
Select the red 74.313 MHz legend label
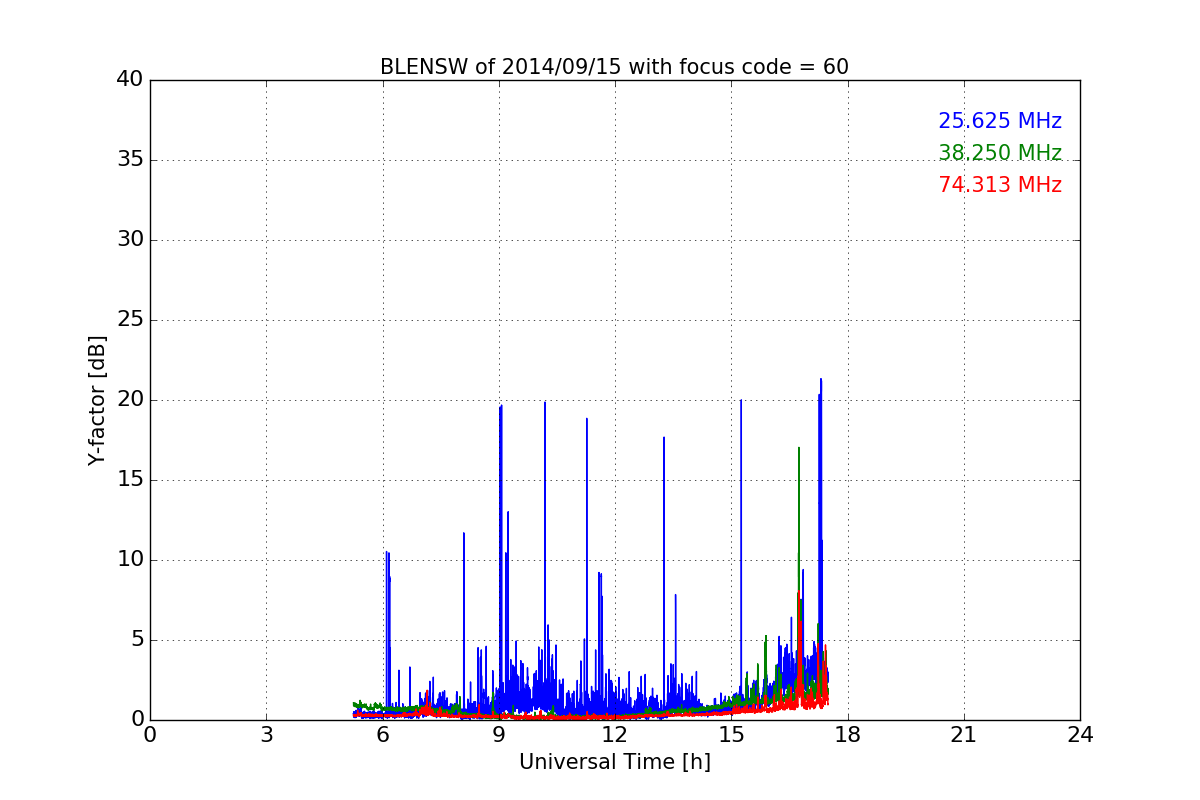[1000, 185]
